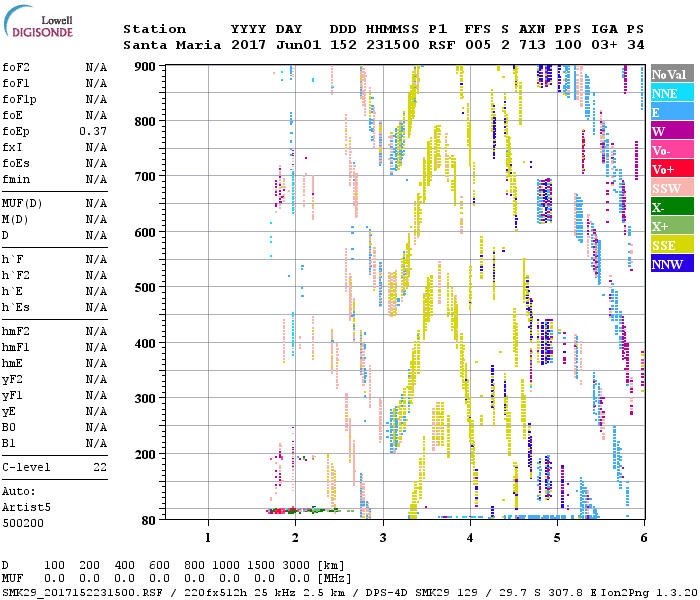Click the MUF(D) parameter label
The image size is (700, 600).
pyautogui.click(x=22, y=204)
